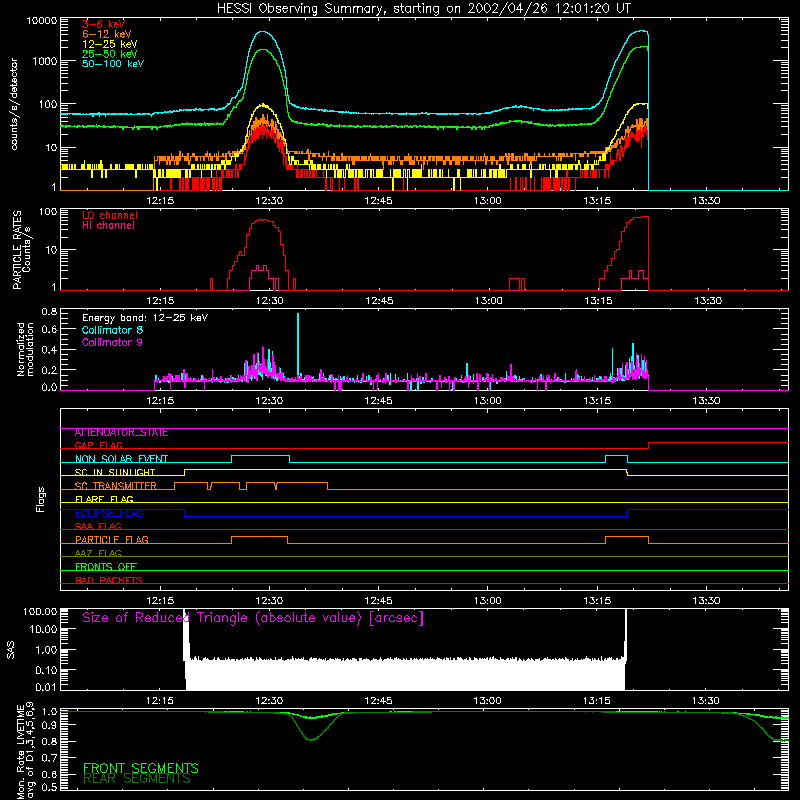
Task: Click the 'Energy band: 12-25 keV' label
Action: coord(145,318)
